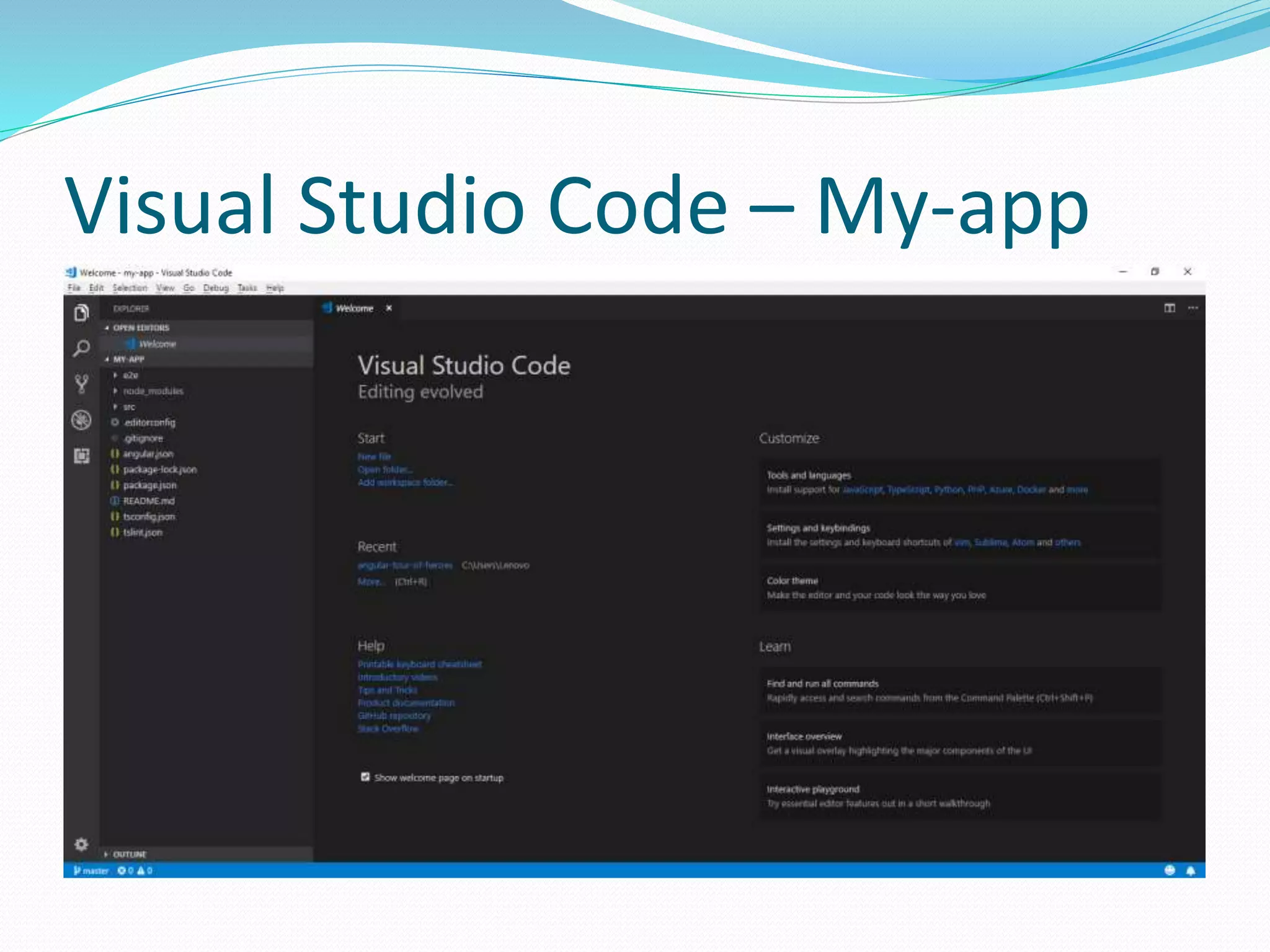1270x952 pixels.
Task: Click Add workspace folder link
Action: click(x=406, y=483)
